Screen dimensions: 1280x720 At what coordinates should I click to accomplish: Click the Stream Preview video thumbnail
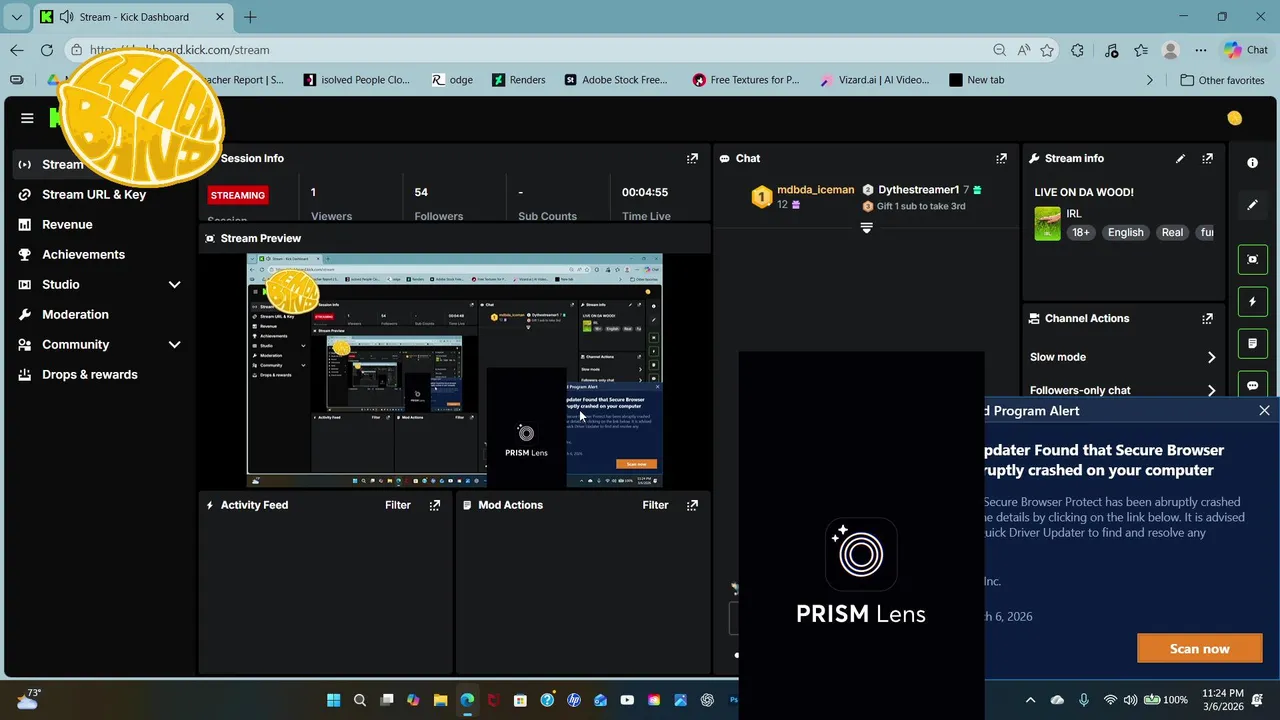click(x=455, y=371)
